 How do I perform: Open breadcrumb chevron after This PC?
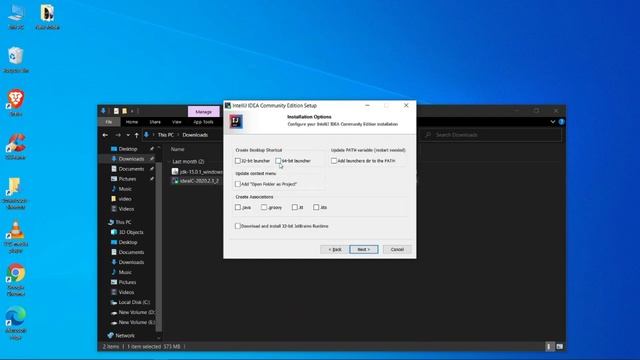(x=178, y=135)
